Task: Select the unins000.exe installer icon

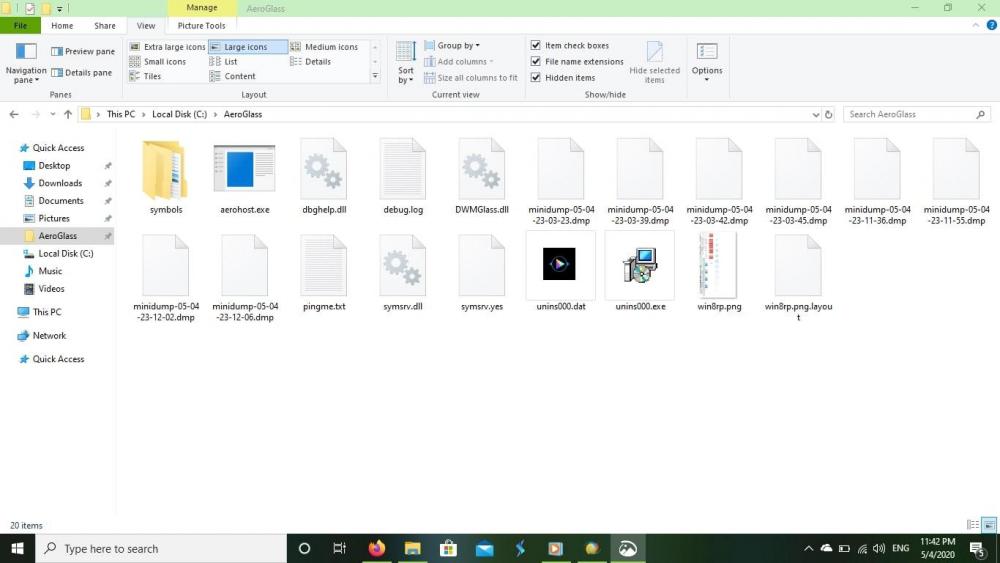Action: 640,266
